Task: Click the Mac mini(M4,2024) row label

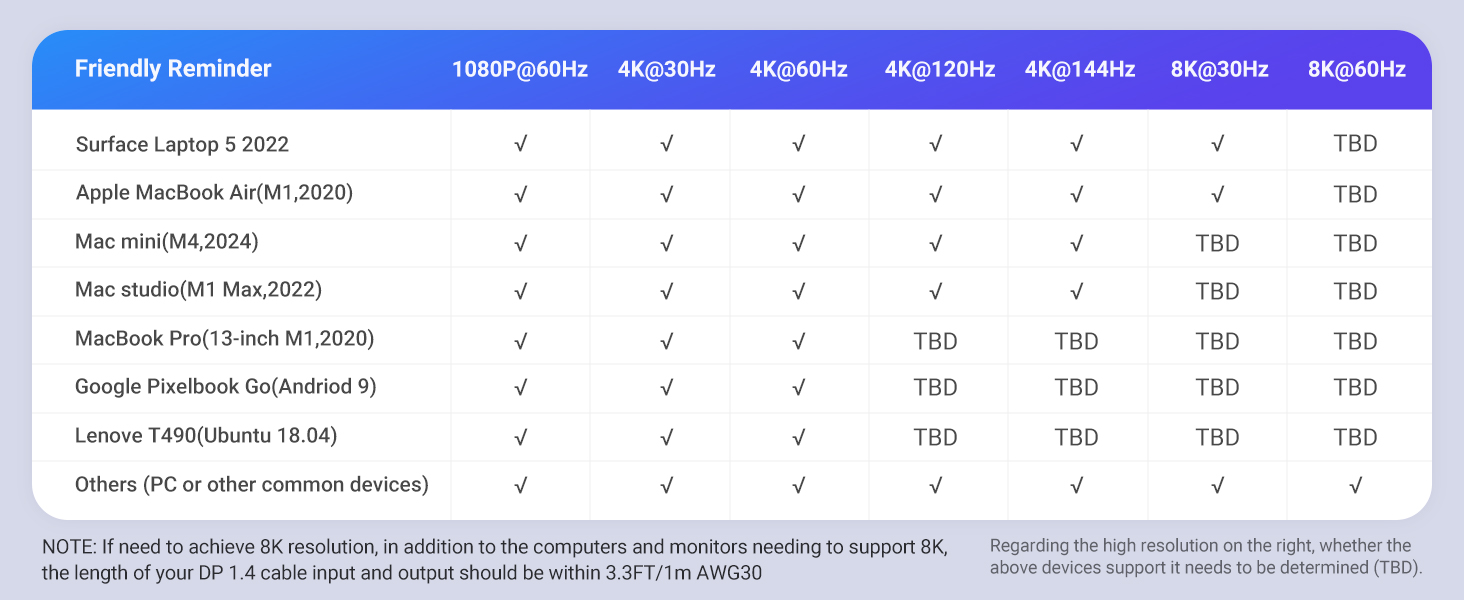Action: 167,242
